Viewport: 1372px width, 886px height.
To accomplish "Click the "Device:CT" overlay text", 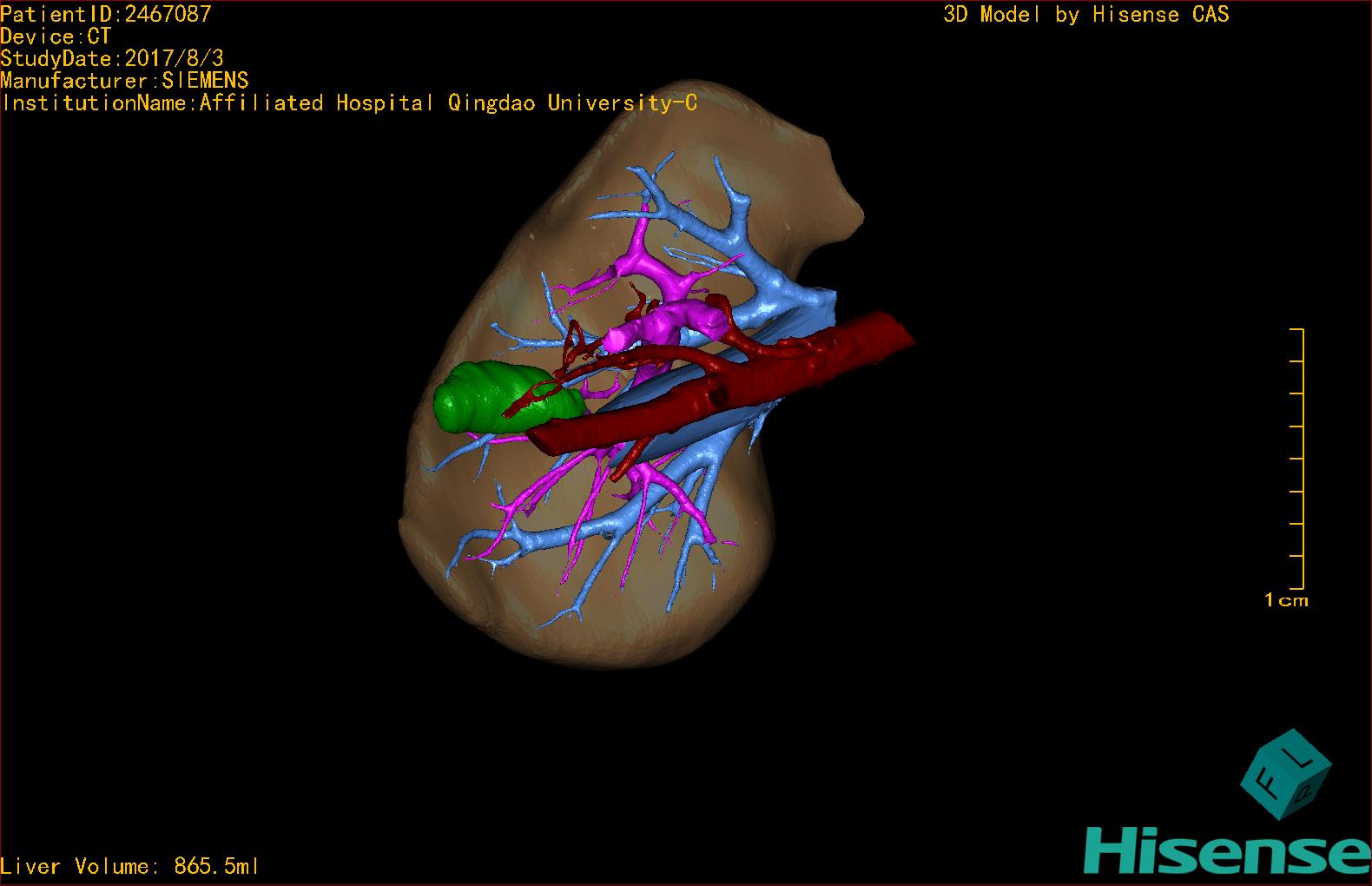I will pyautogui.click(x=56, y=36).
